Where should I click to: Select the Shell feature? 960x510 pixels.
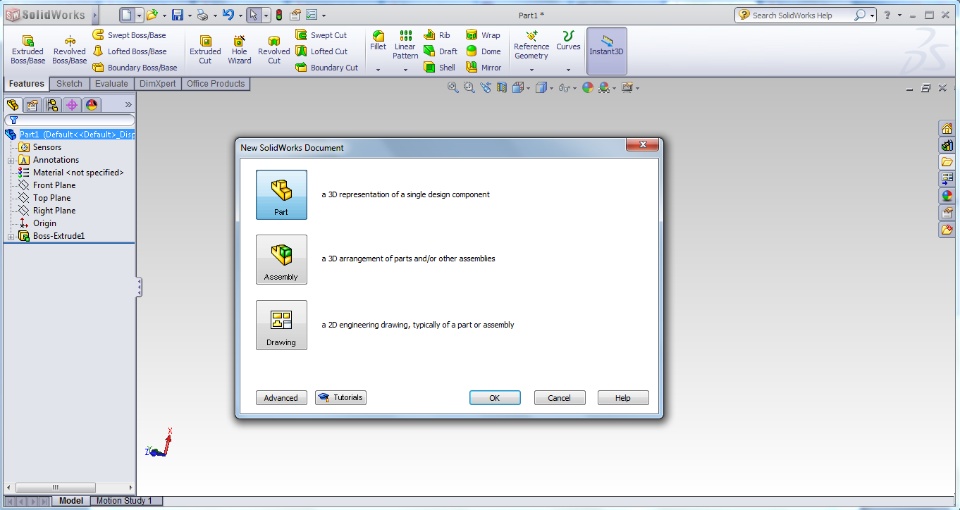[440, 67]
